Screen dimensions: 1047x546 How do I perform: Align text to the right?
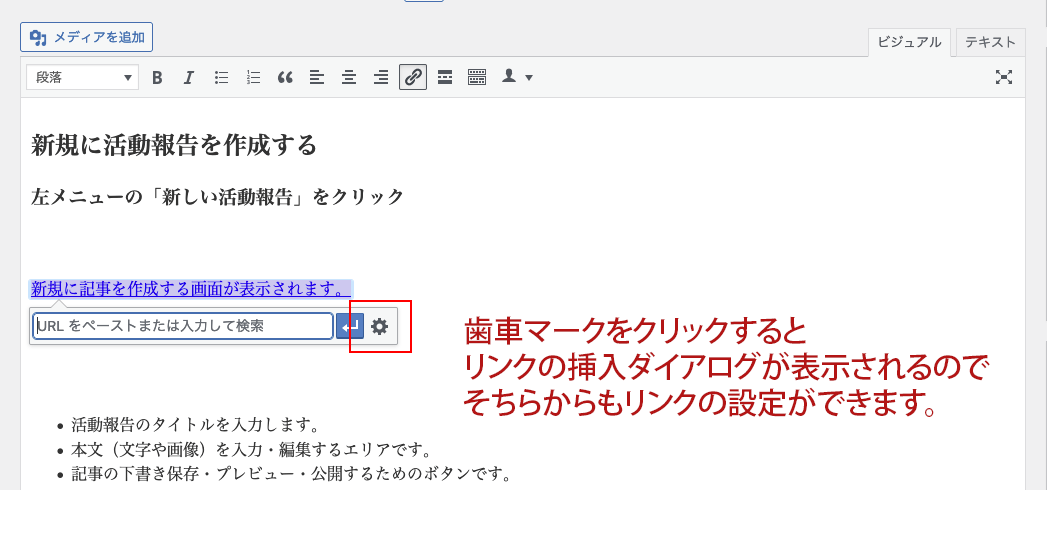point(380,77)
